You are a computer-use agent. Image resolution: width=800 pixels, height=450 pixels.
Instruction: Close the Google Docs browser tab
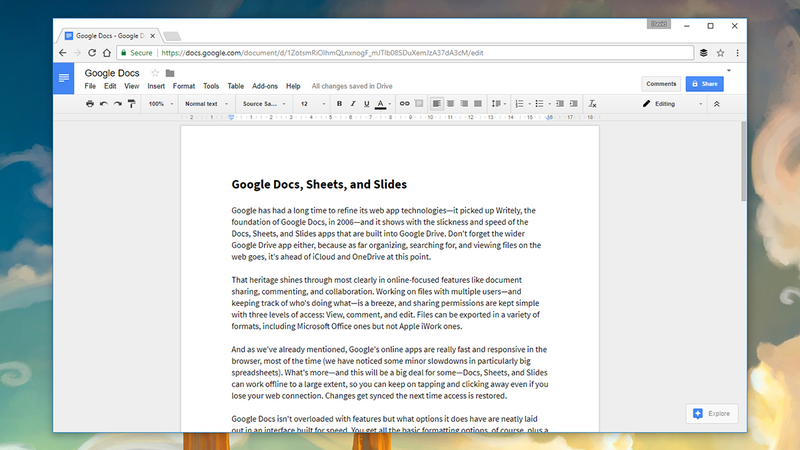[152, 36]
